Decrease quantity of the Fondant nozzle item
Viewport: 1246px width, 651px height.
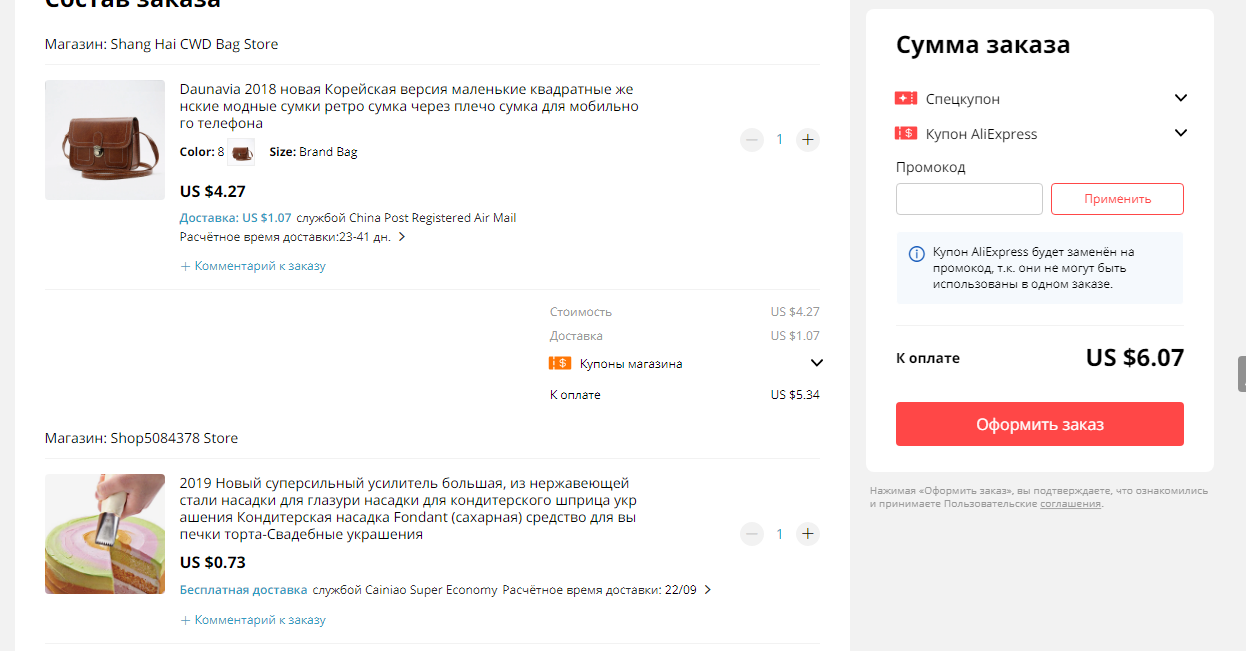tap(752, 534)
